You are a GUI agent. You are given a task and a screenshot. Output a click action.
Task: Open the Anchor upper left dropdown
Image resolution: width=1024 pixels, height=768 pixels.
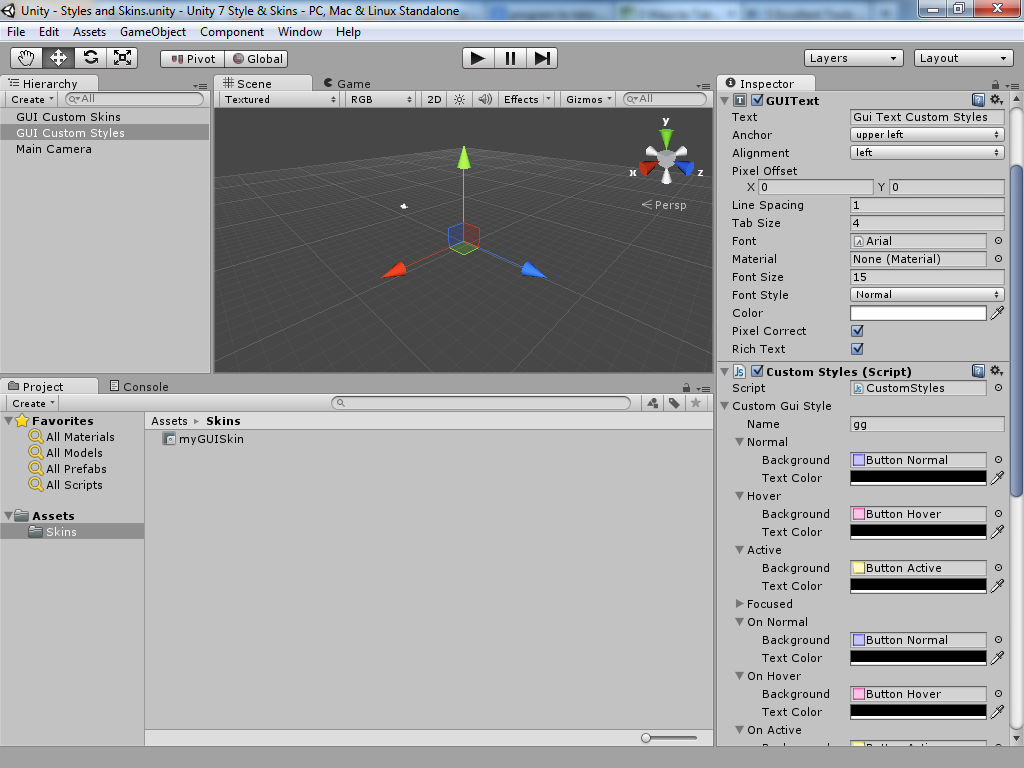(x=927, y=135)
